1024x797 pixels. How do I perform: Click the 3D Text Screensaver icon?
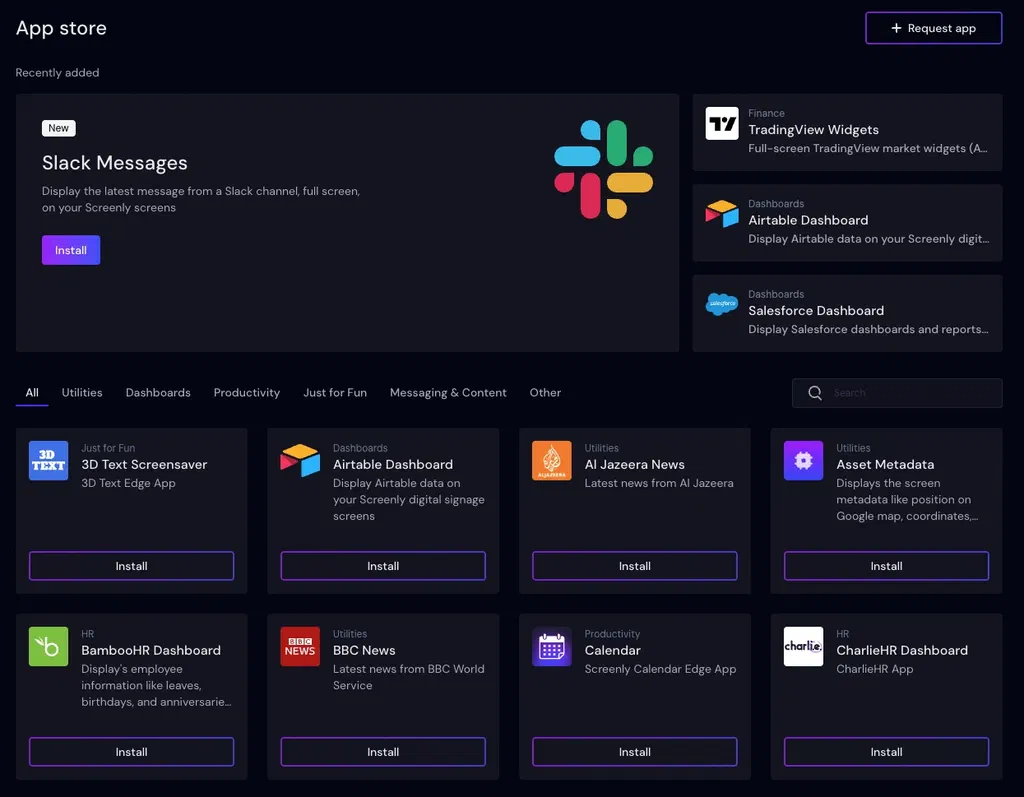coord(48,461)
